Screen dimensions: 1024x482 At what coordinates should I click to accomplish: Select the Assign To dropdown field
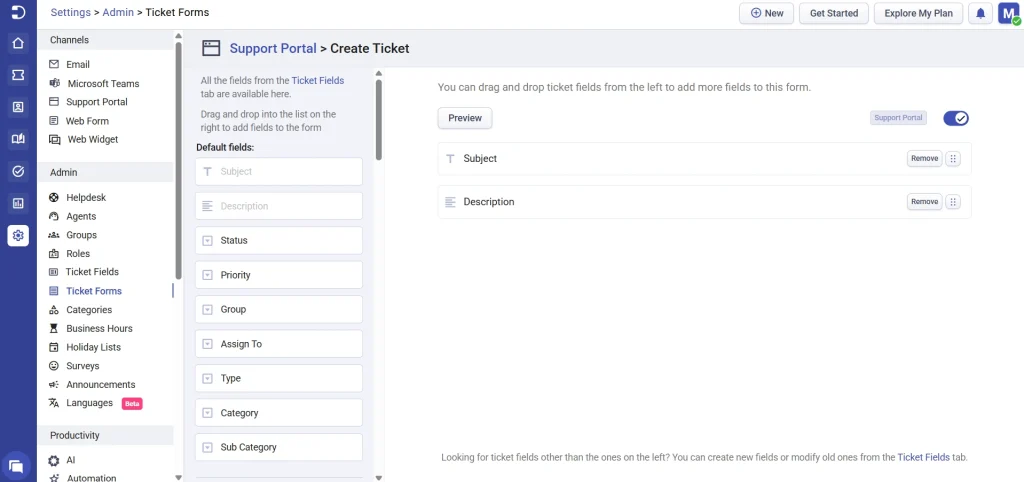point(279,344)
